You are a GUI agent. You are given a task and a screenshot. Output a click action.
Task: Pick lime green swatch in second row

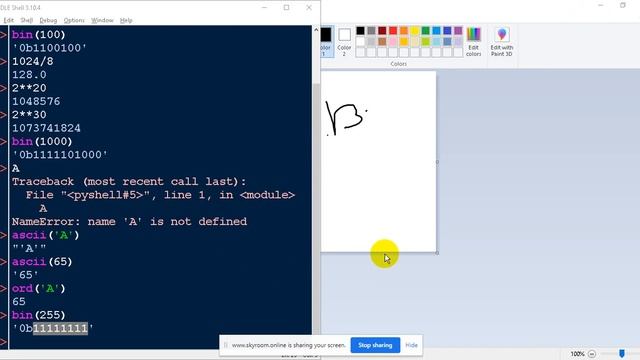(x=426, y=41)
